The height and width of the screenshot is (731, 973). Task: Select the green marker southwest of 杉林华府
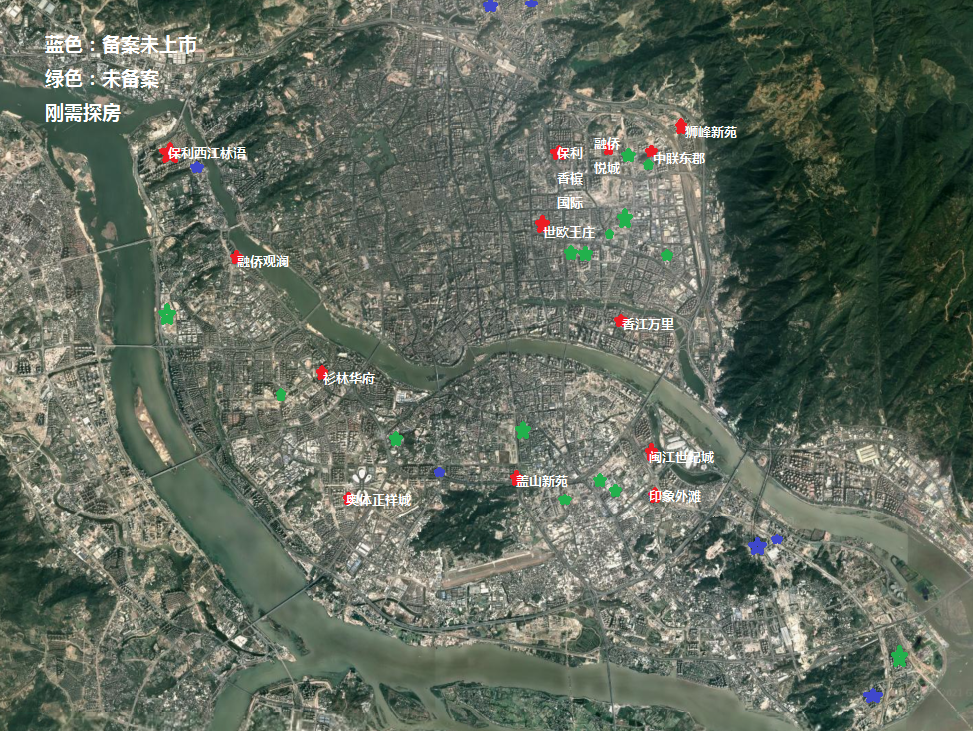click(280, 394)
